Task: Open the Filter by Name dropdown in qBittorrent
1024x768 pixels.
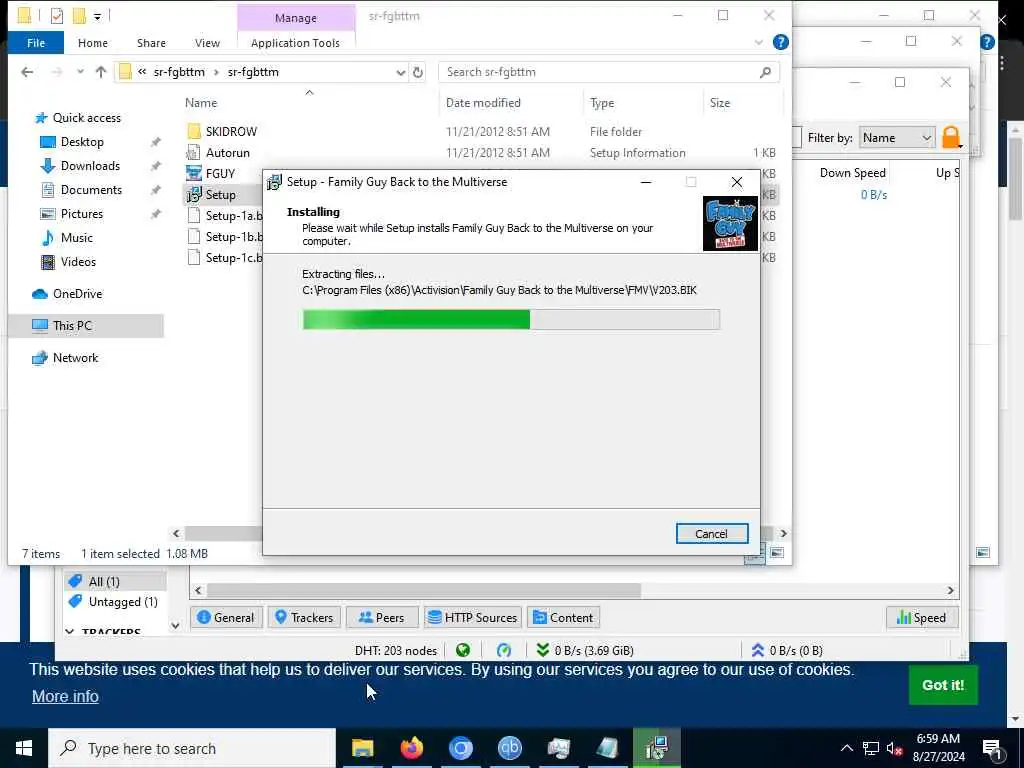Action: point(897,138)
